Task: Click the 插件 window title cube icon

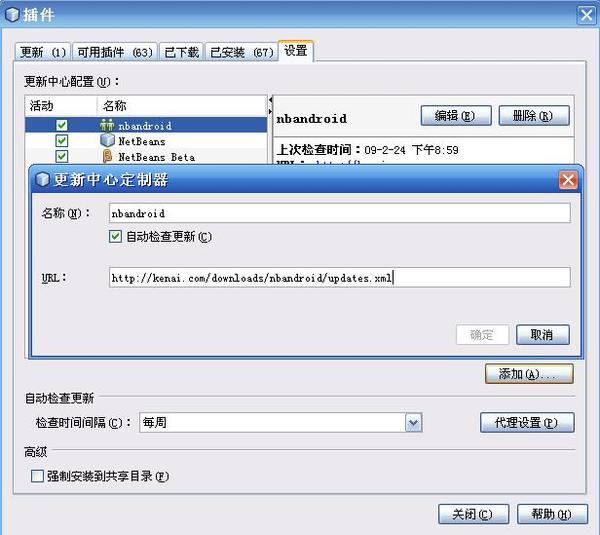Action: point(12,15)
